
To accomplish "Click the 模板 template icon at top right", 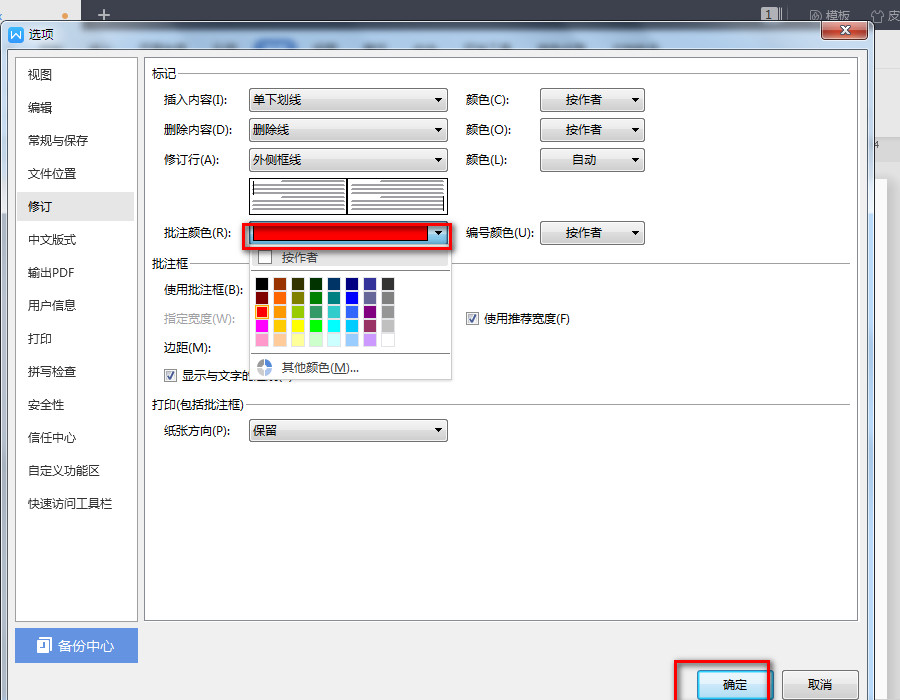I will click(816, 15).
